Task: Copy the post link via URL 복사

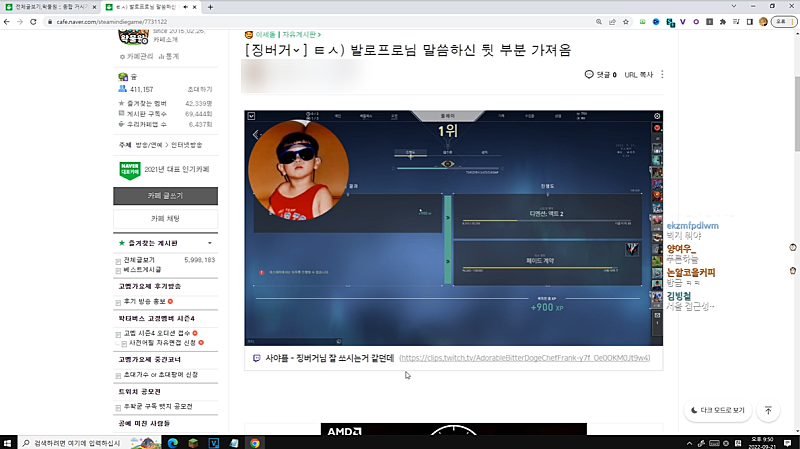Action: point(639,74)
